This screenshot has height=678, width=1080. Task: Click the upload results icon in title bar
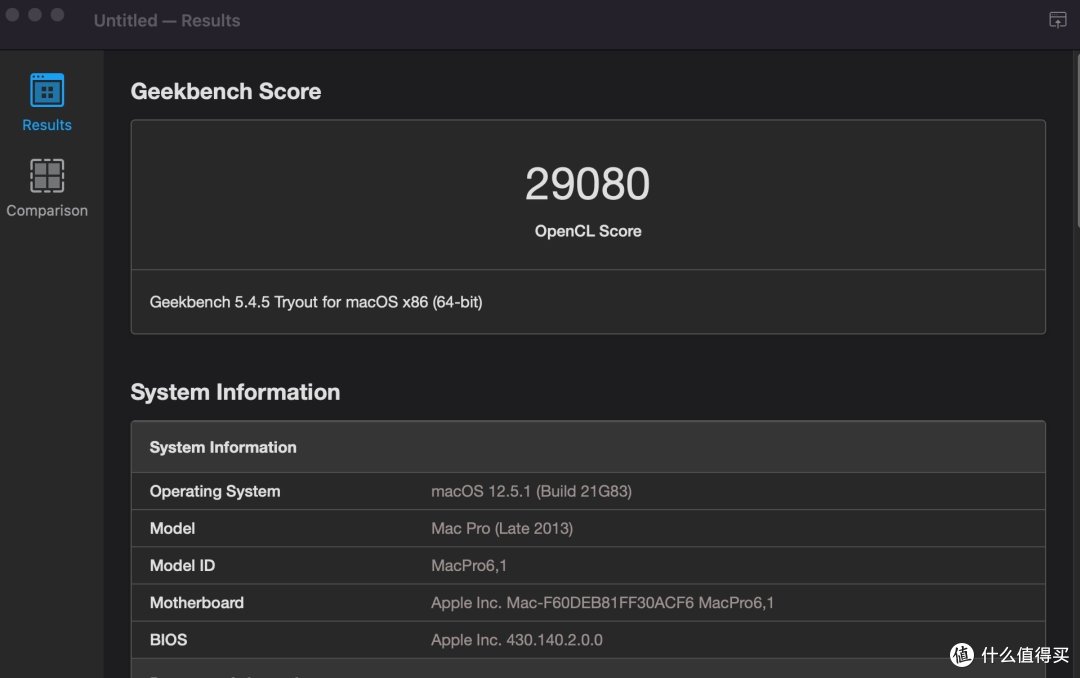[x=1057, y=20]
